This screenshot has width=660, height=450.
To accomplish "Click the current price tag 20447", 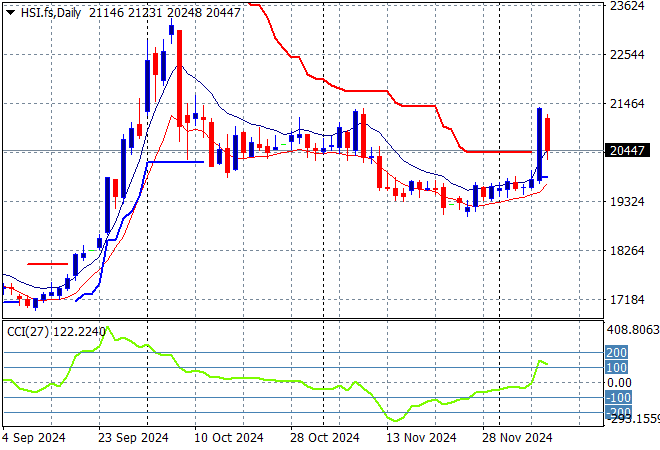I will tap(630, 150).
